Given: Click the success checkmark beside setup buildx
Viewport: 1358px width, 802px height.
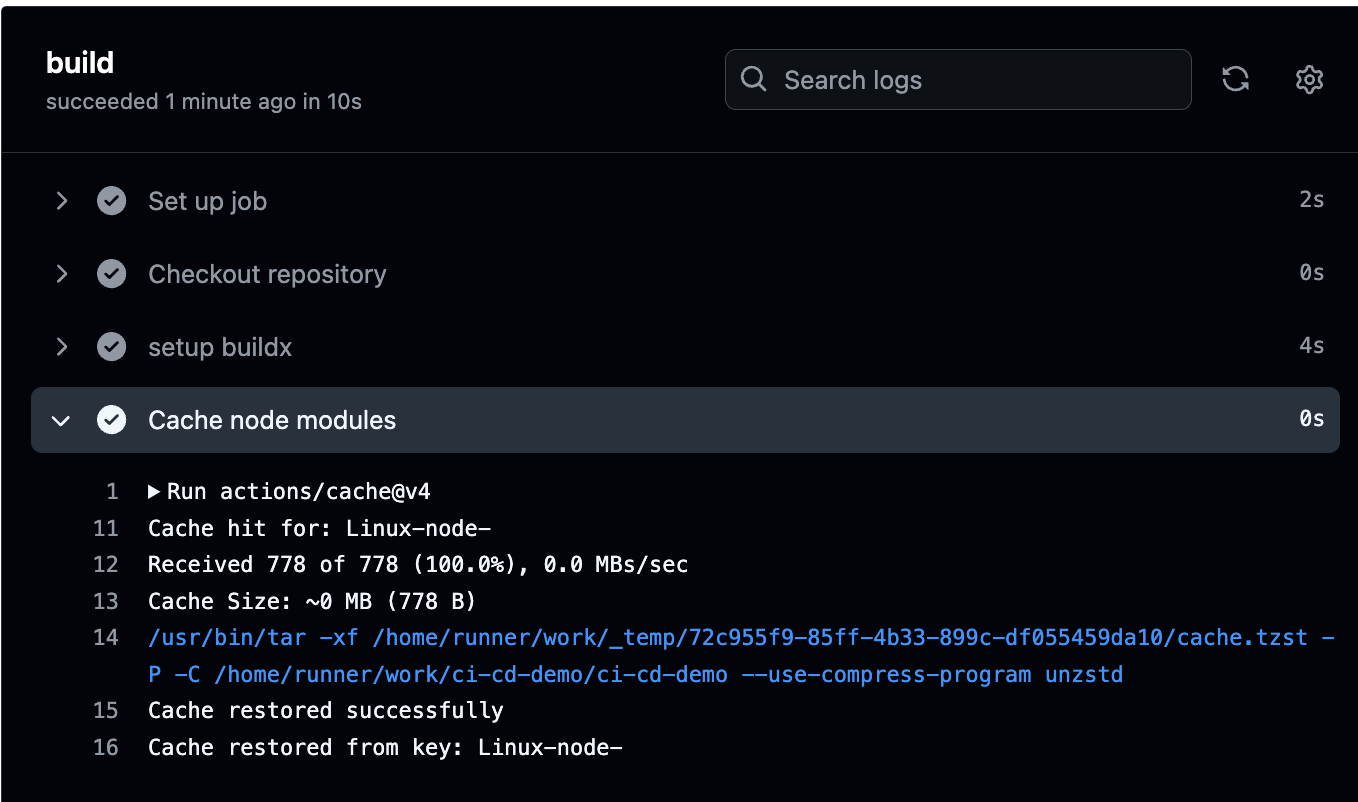Looking at the screenshot, I should [111, 347].
